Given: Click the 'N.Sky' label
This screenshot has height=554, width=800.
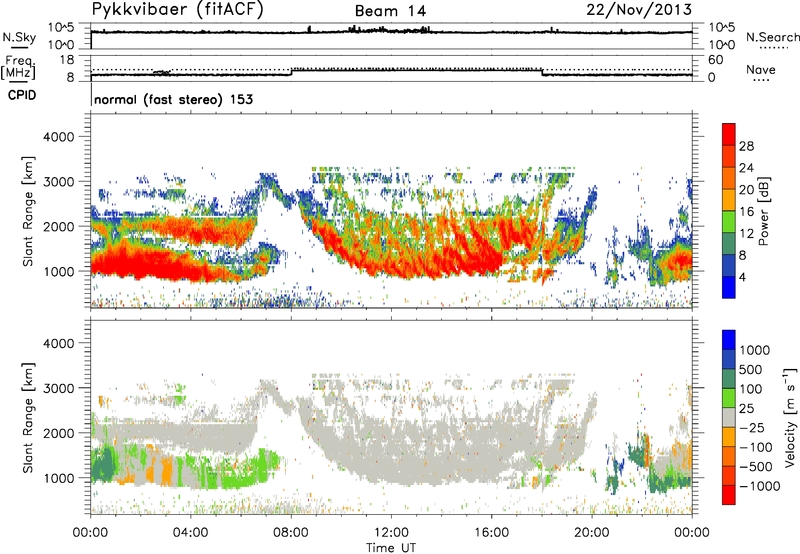Looking at the screenshot, I should click(x=19, y=38).
